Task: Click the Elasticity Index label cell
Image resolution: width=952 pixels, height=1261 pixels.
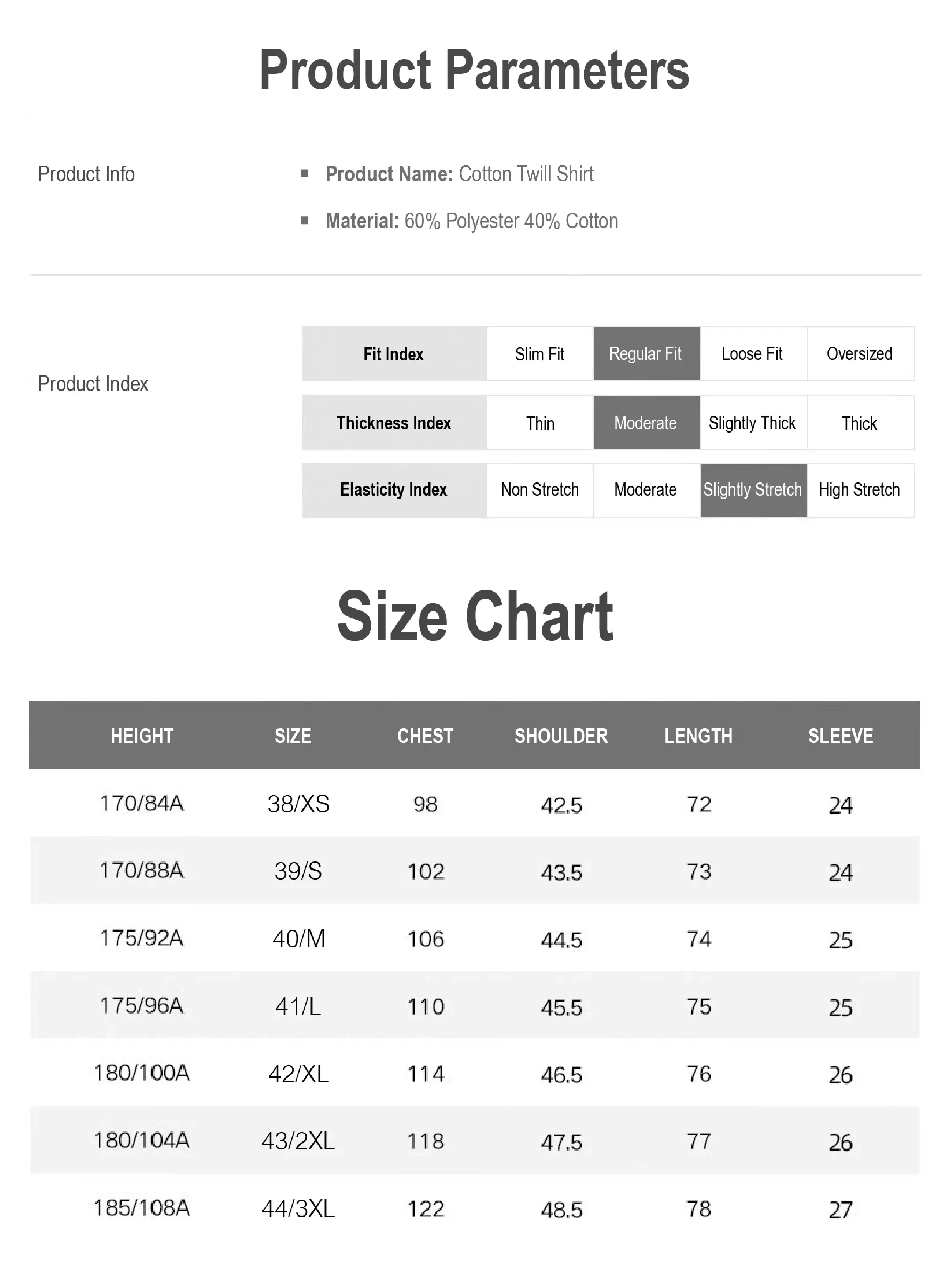Action: pyautogui.click(x=393, y=490)
